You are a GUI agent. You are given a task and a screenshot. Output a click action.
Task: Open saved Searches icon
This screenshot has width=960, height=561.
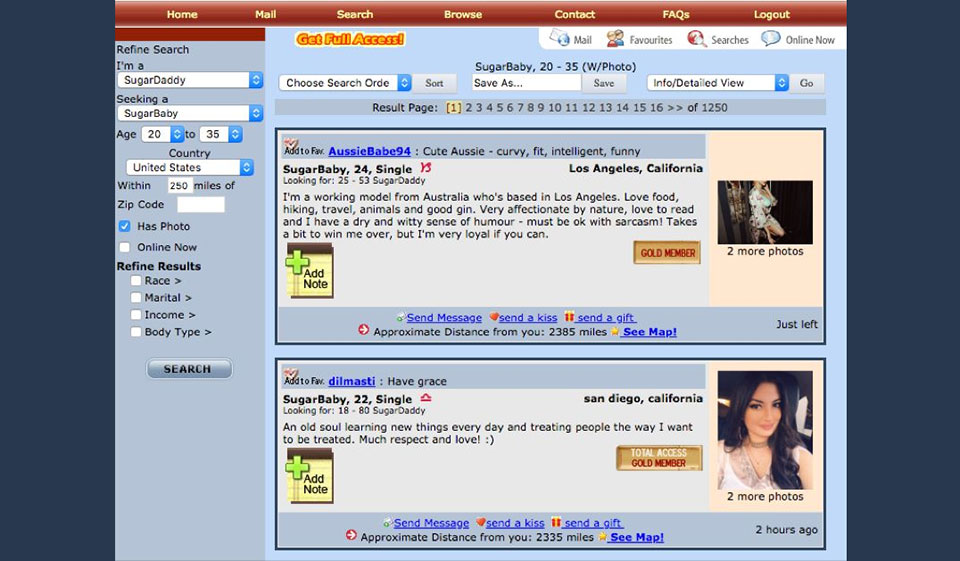tap(697, 39)
